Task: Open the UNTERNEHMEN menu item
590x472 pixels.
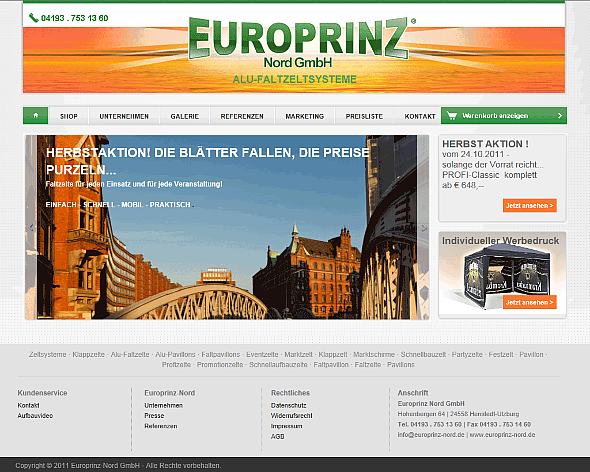Action: click(124, 116)
